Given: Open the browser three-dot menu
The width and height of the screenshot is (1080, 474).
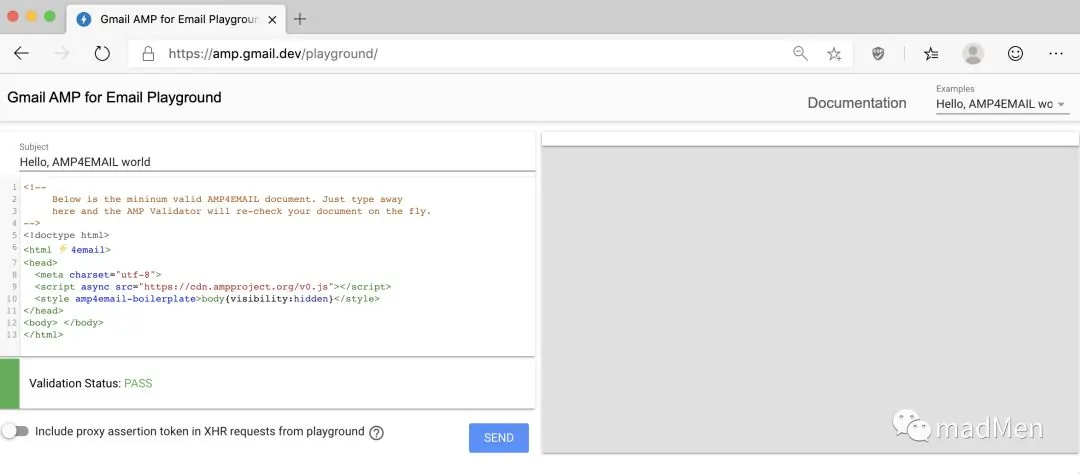Looking at the screenshot, I should 1056,54.
